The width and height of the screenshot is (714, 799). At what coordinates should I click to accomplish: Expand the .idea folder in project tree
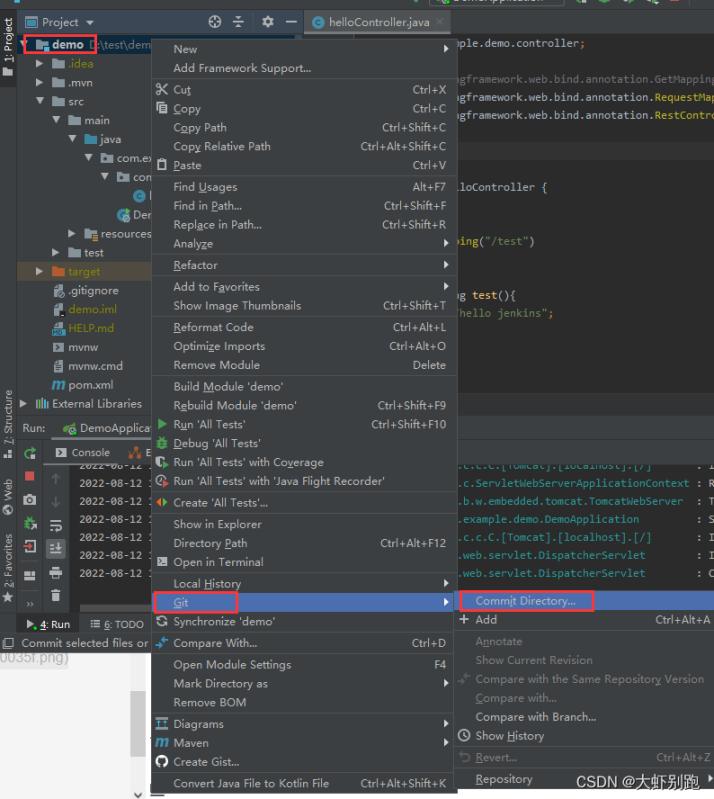pyautogui.click(x=40, y=64)
